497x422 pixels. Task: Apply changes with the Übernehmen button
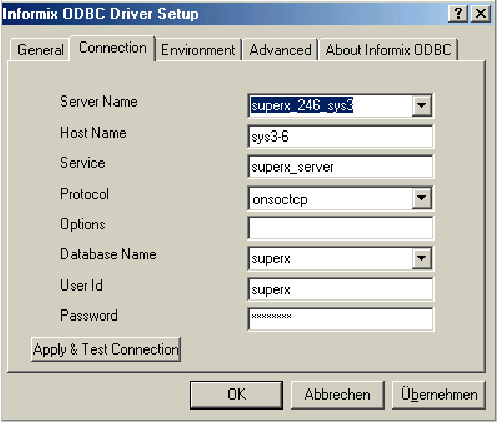[x=439, y=395]
